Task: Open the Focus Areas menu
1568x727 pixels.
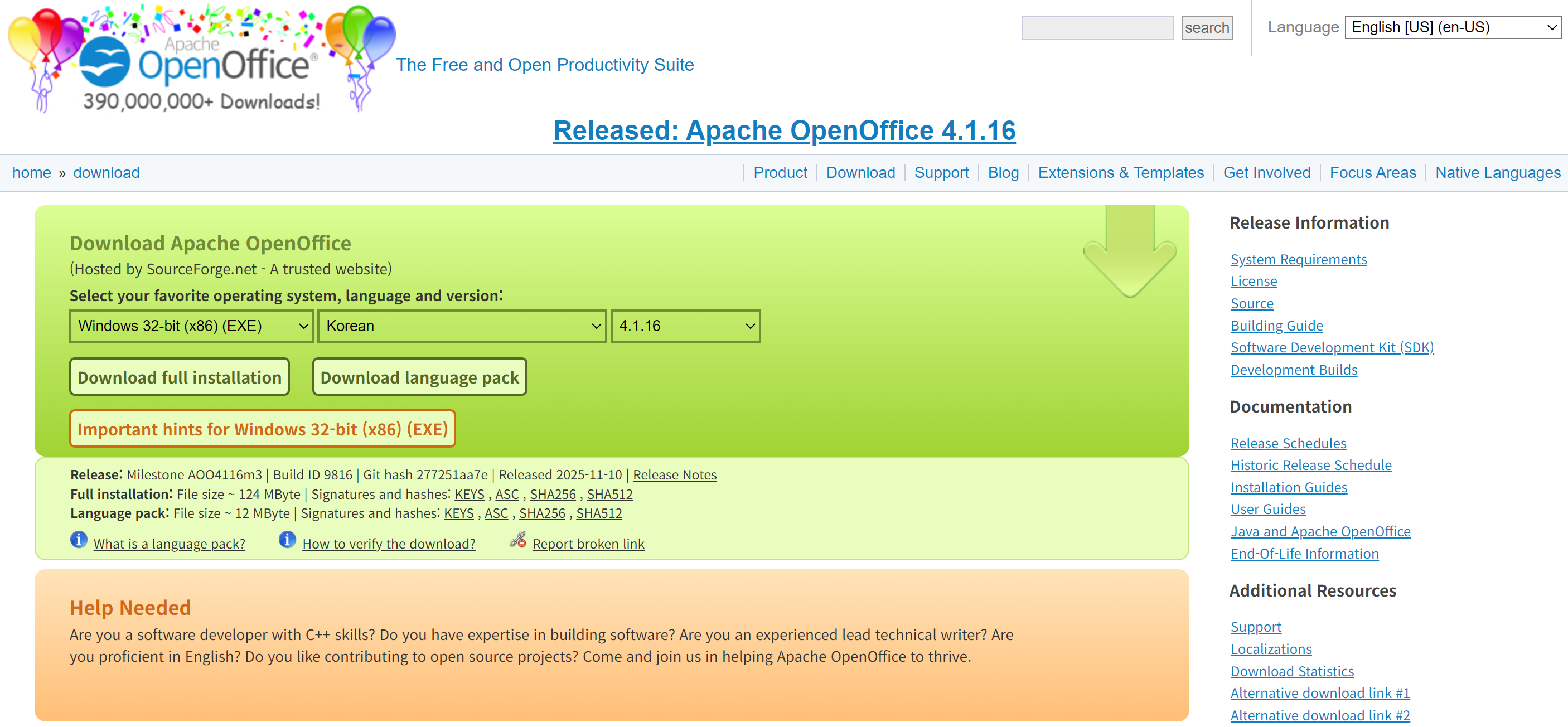Action: point(1373,173)
